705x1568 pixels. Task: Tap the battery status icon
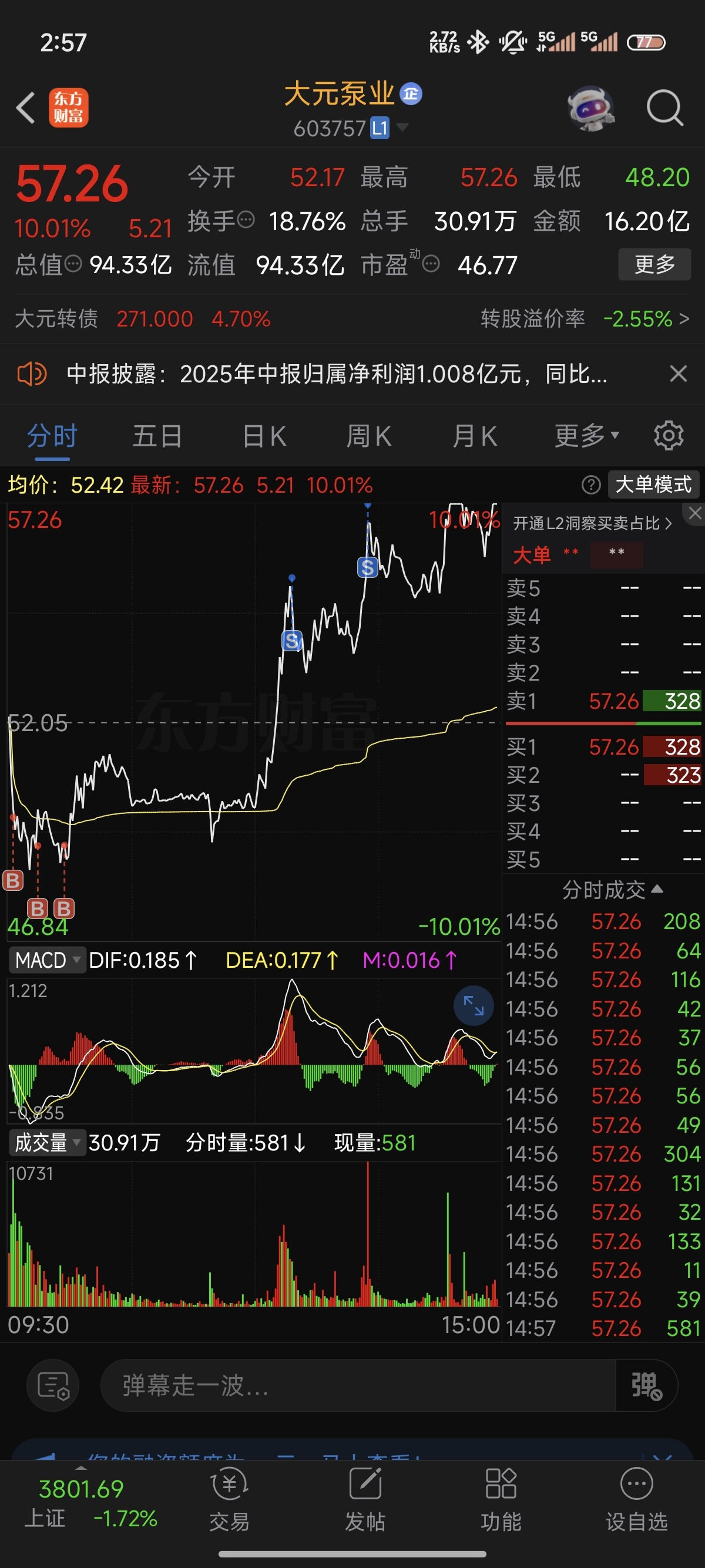647,43
